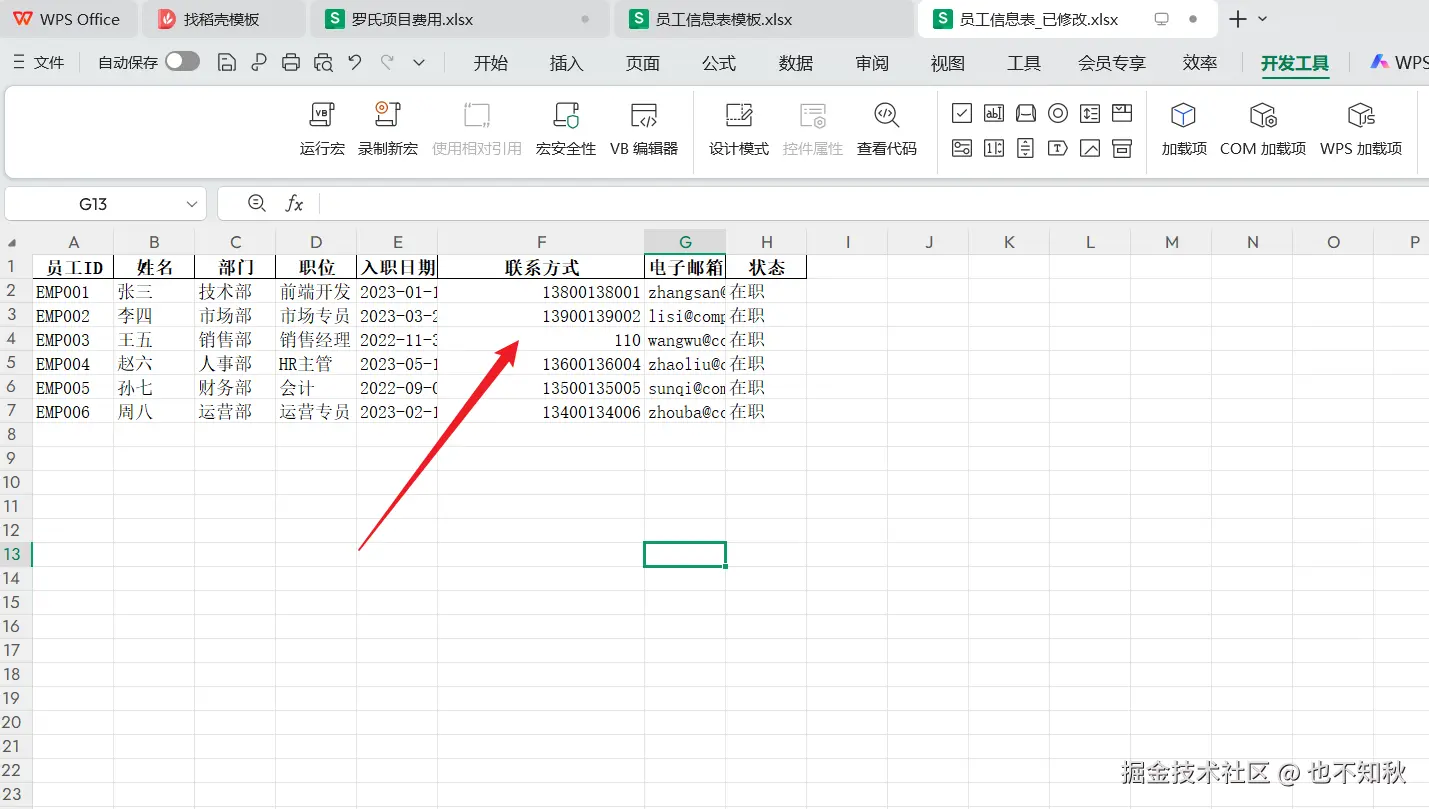Toggle the 自动保存 auto-save switch
Viewport: 1429px width, 809px height.
(182, 62)
